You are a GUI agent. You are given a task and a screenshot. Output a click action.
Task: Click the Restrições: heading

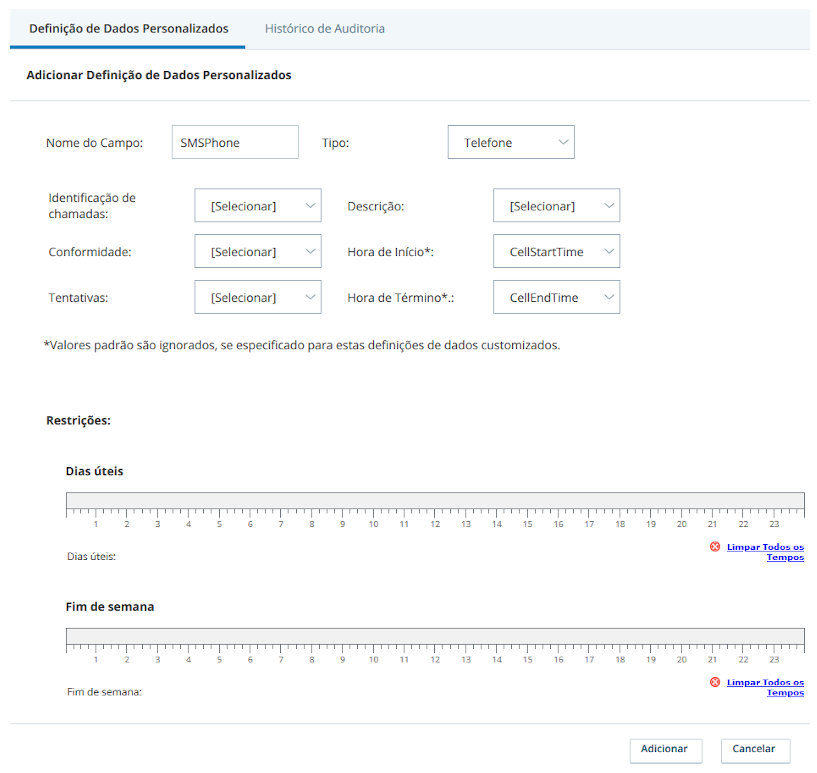[79, 420]
